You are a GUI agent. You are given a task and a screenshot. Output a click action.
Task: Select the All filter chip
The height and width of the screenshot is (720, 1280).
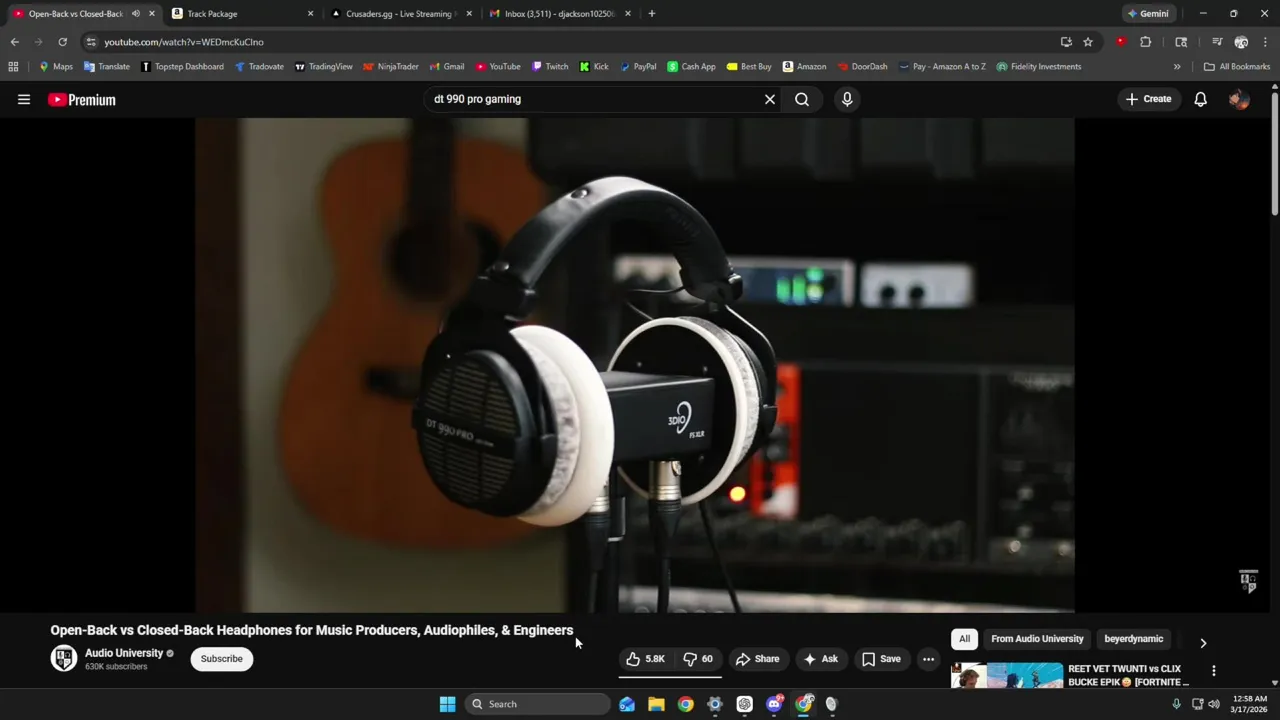tap(964, 639)
